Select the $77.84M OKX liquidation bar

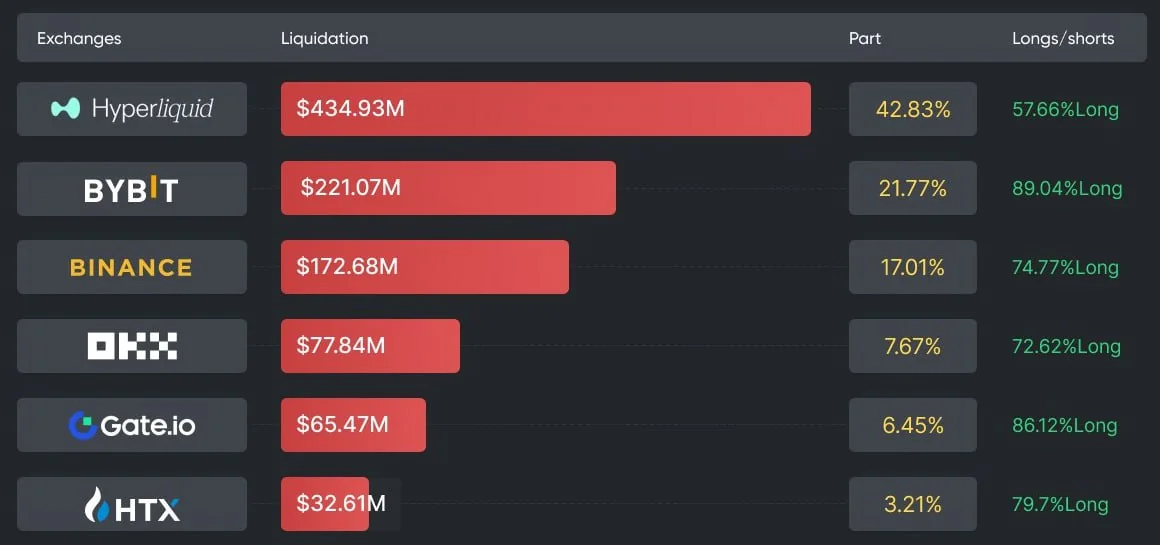370,346
